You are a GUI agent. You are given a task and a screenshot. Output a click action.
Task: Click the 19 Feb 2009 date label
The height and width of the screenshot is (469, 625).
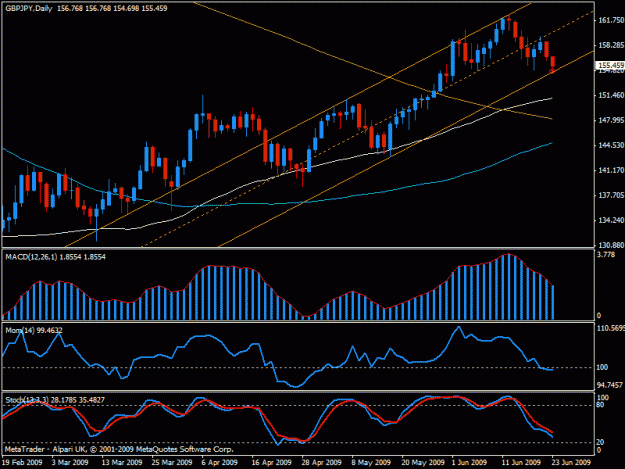click(x=22, y=463)
